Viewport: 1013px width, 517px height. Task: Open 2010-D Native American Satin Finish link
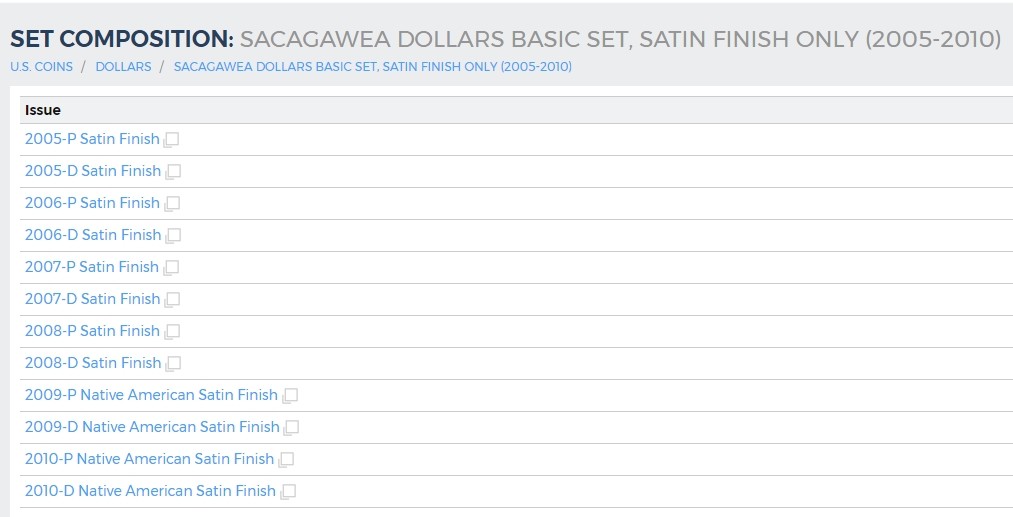tap(150, 491)
